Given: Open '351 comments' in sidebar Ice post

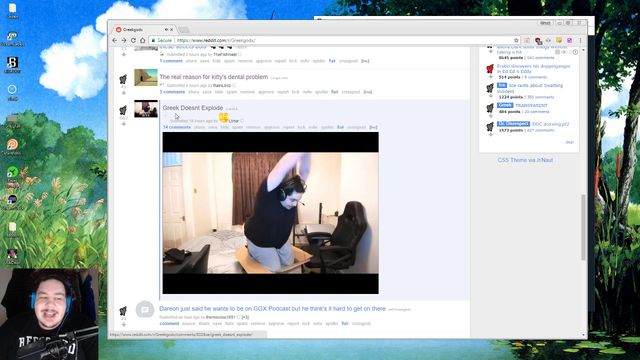Looking at the screenshot, I should [540, 97].
